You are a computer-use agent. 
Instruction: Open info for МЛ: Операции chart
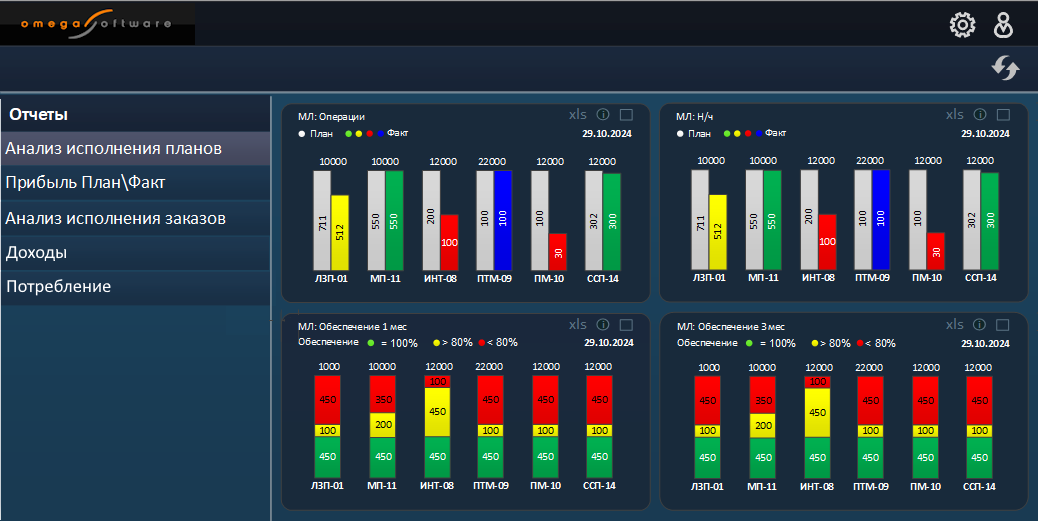coord(603,115)
